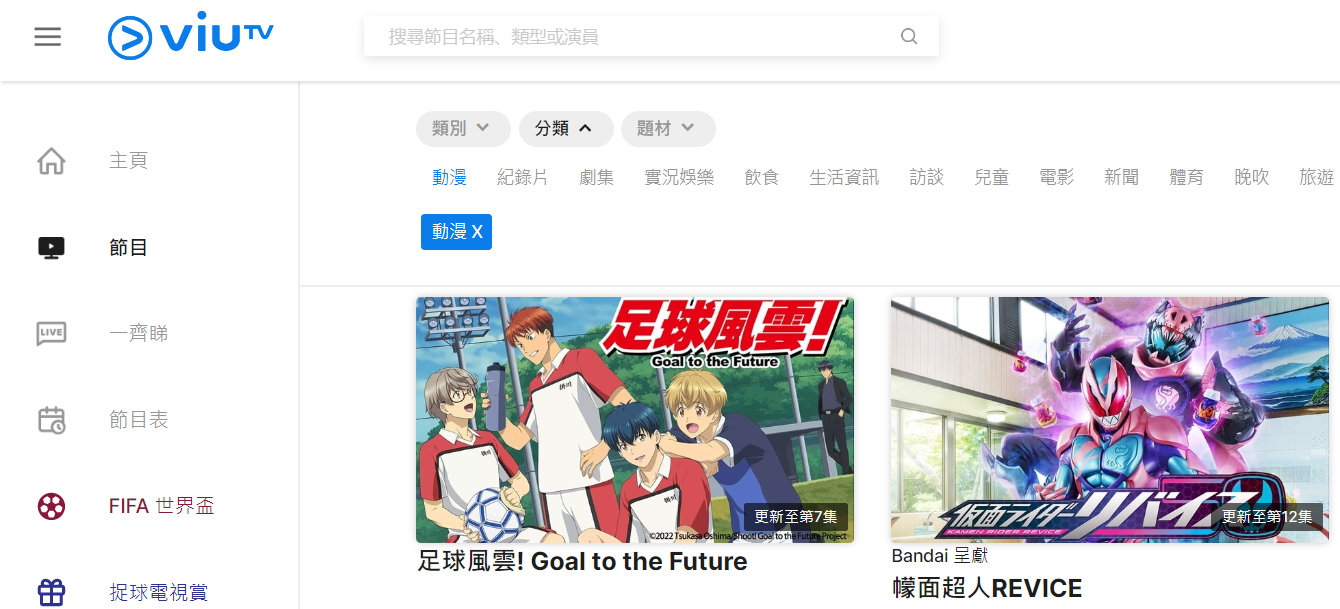Expand the 類別 dropdown

click(x=463, y=128)
